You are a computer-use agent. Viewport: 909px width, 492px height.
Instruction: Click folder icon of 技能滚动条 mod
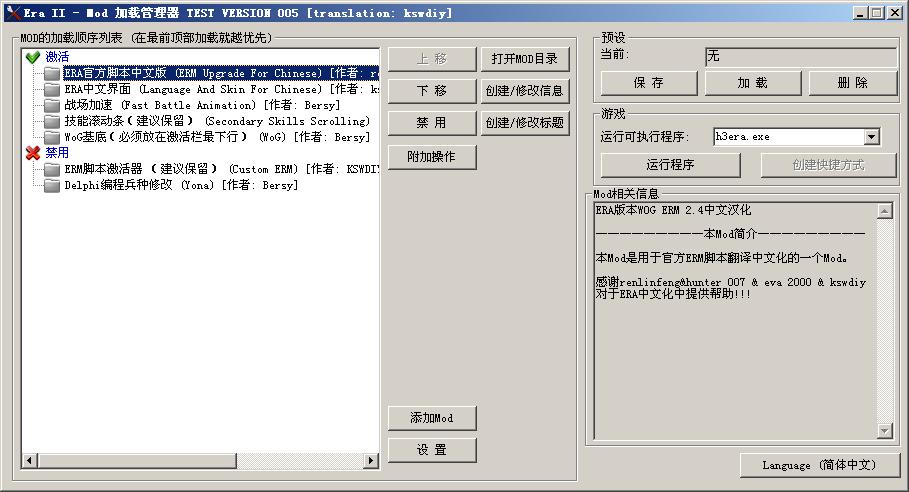click(x=52, y=121)
